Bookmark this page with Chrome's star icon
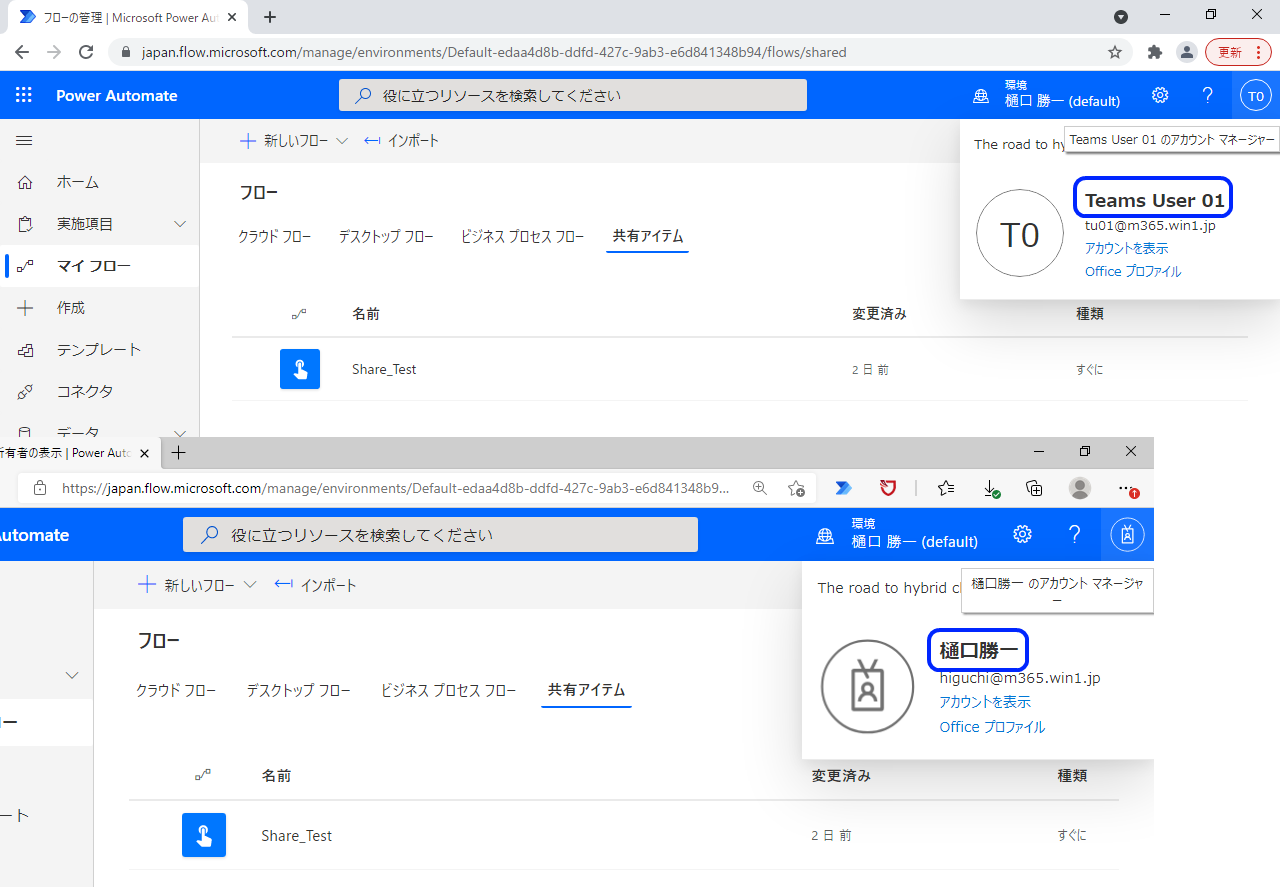This screenshot has height=894, width=1280. click(x=1115, y=52)
